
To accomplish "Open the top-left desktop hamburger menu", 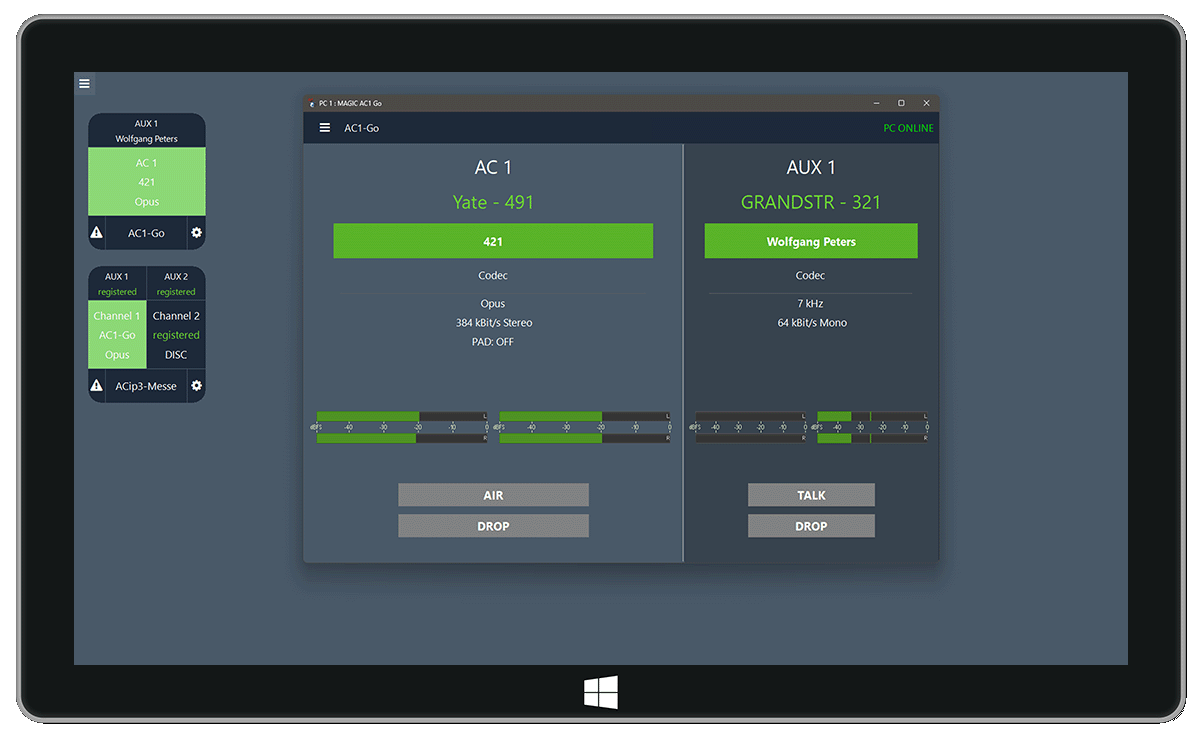I will click(84, 84).
